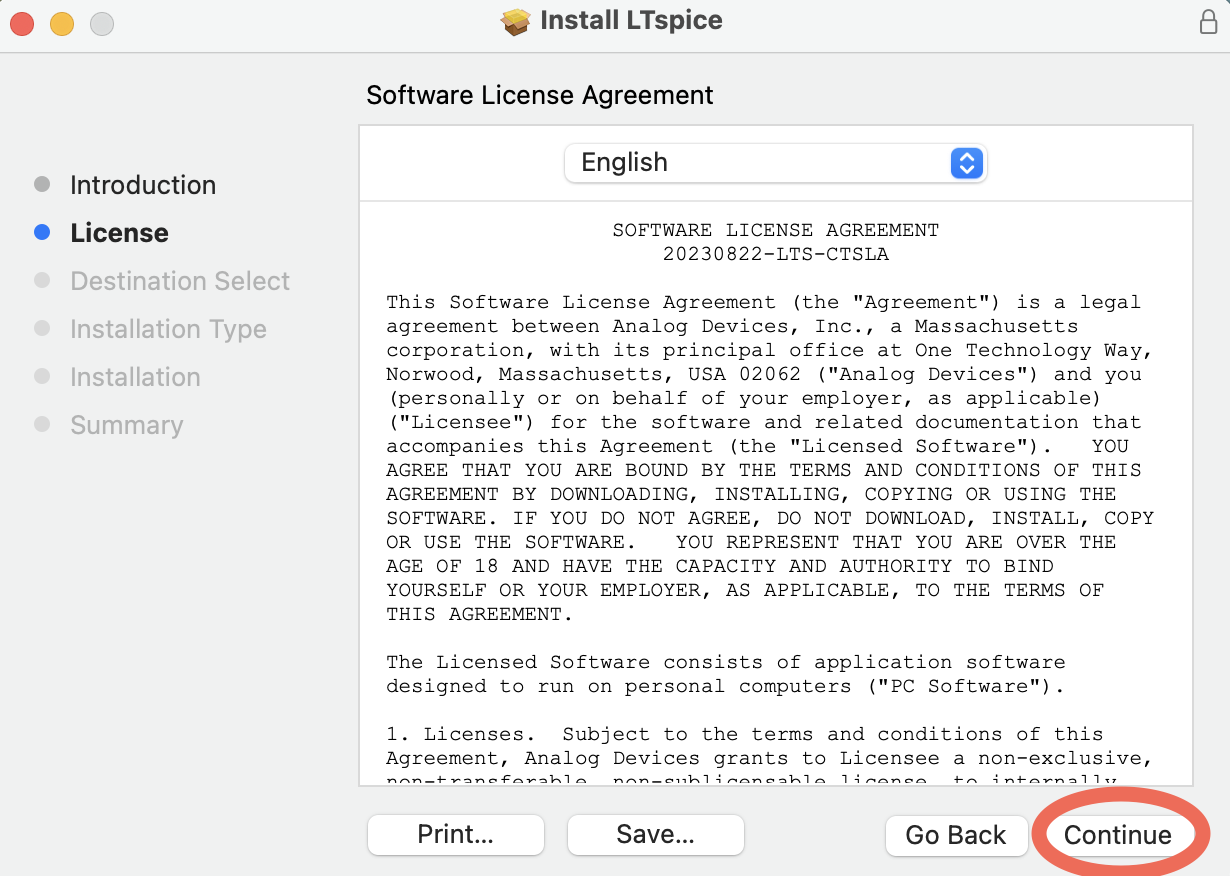Click the blue bullet beside License

[42, 233]
